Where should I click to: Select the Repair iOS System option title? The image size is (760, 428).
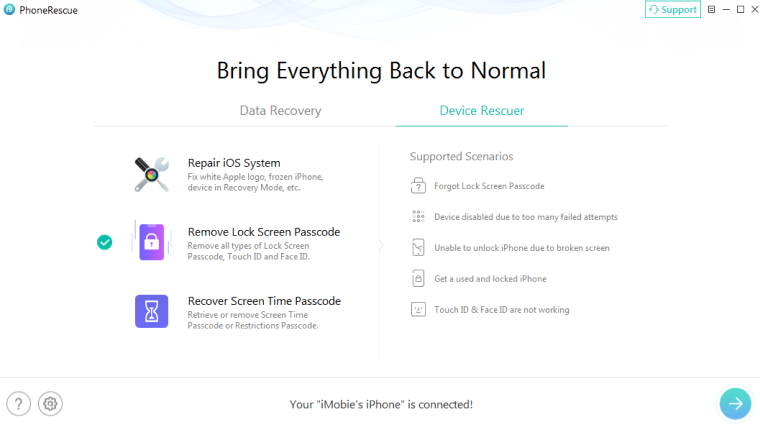(x=234, y=163)
